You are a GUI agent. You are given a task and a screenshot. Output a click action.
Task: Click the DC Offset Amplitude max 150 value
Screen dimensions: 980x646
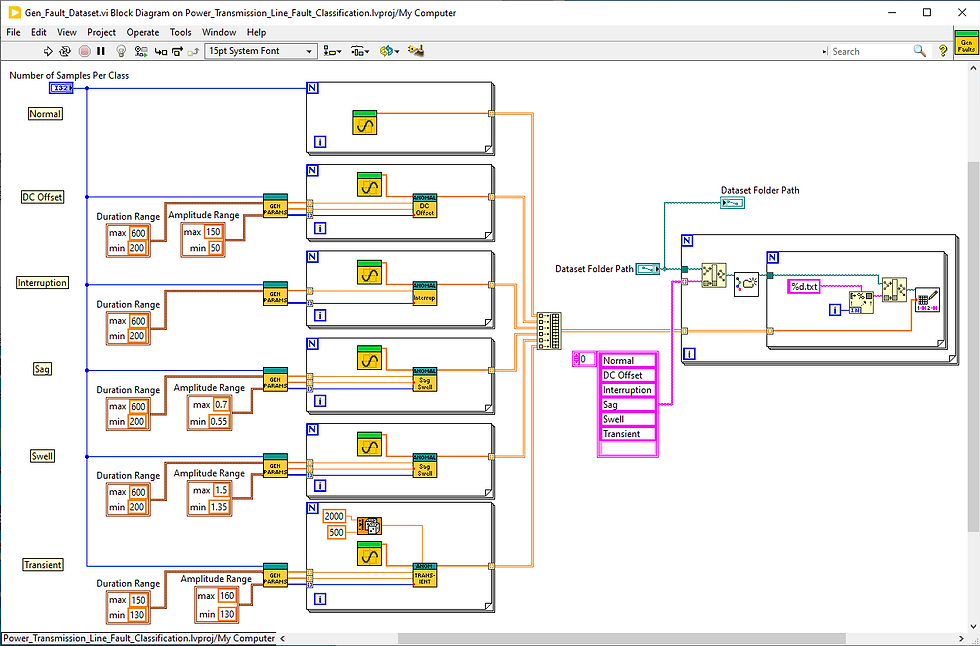[x=213, y=232]
